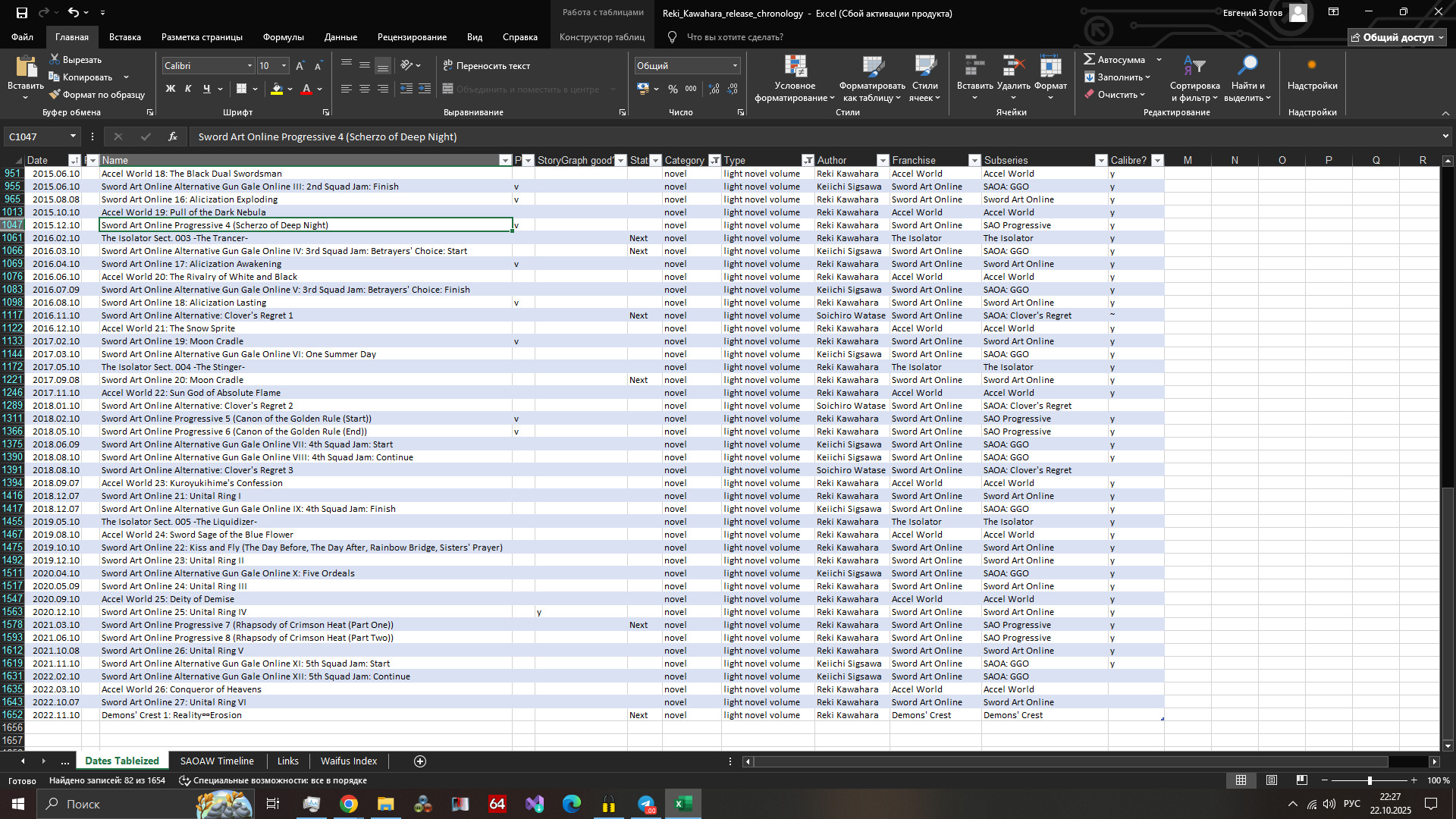Open Excel from the Windows taskbar
Viewport: 1456px width, 819px height.
click(682, 804)
